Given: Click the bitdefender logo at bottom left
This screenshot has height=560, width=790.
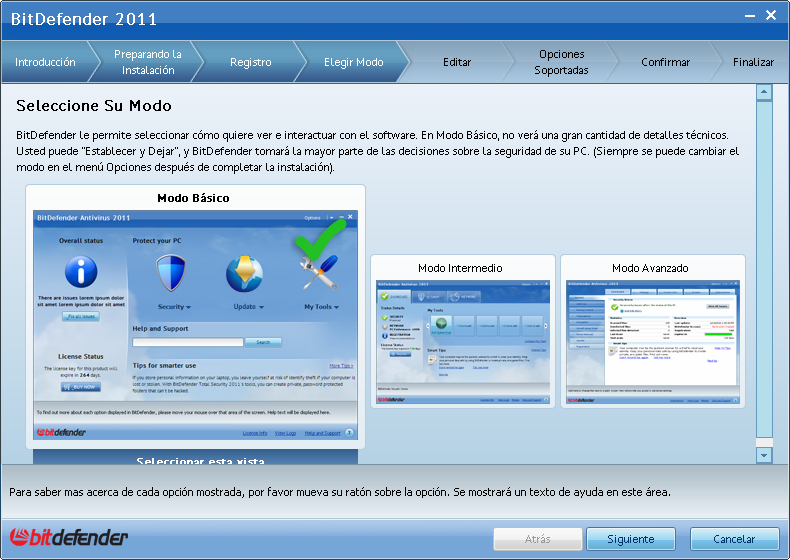Looking at the screenshot, I should pyautogui.click(x=69, y=537).
